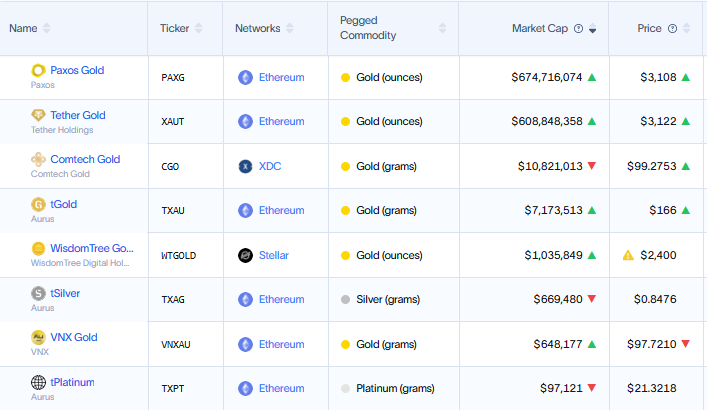Open the Paxos Gold link
This screenshot has height=410, width=707.
[x=77, y=71]
